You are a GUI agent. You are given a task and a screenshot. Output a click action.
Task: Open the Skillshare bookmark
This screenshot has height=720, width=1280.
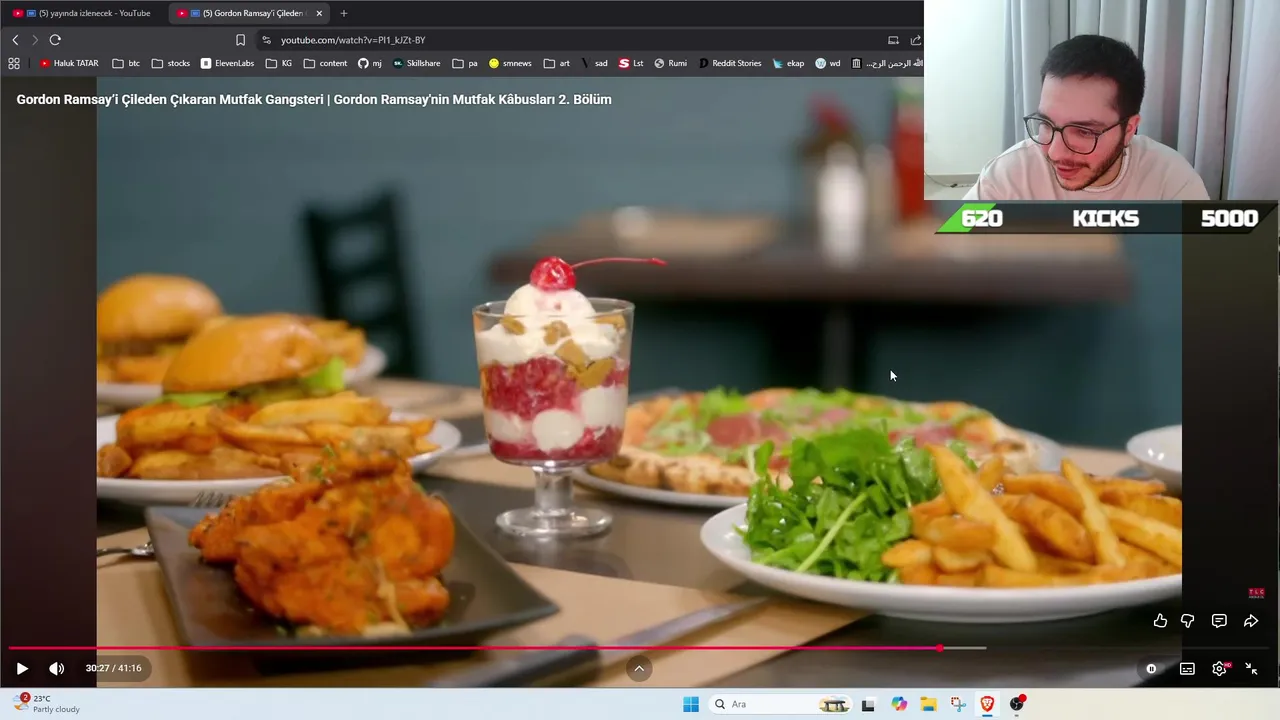pyautogui.click(x=417, y=63)
